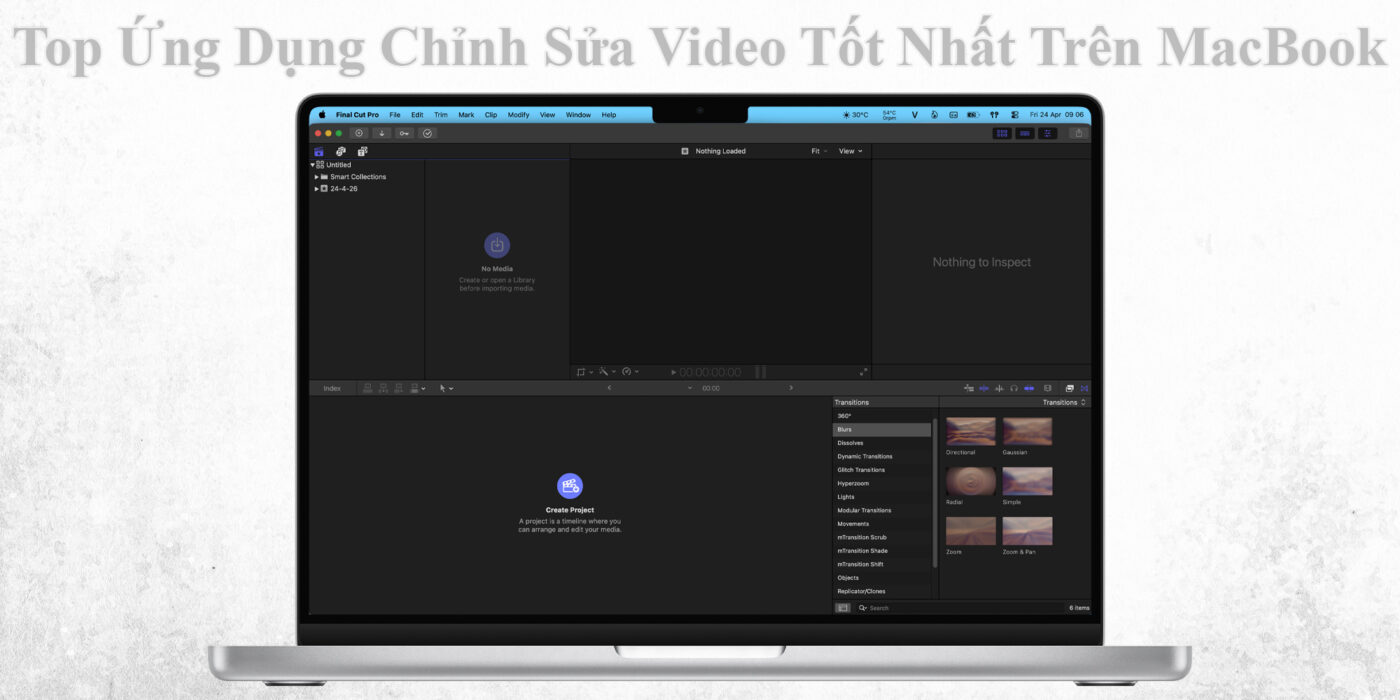1400x700 pixels.
Task: Toggle the Timeline panel visibility button
Action: point(1025,133)
